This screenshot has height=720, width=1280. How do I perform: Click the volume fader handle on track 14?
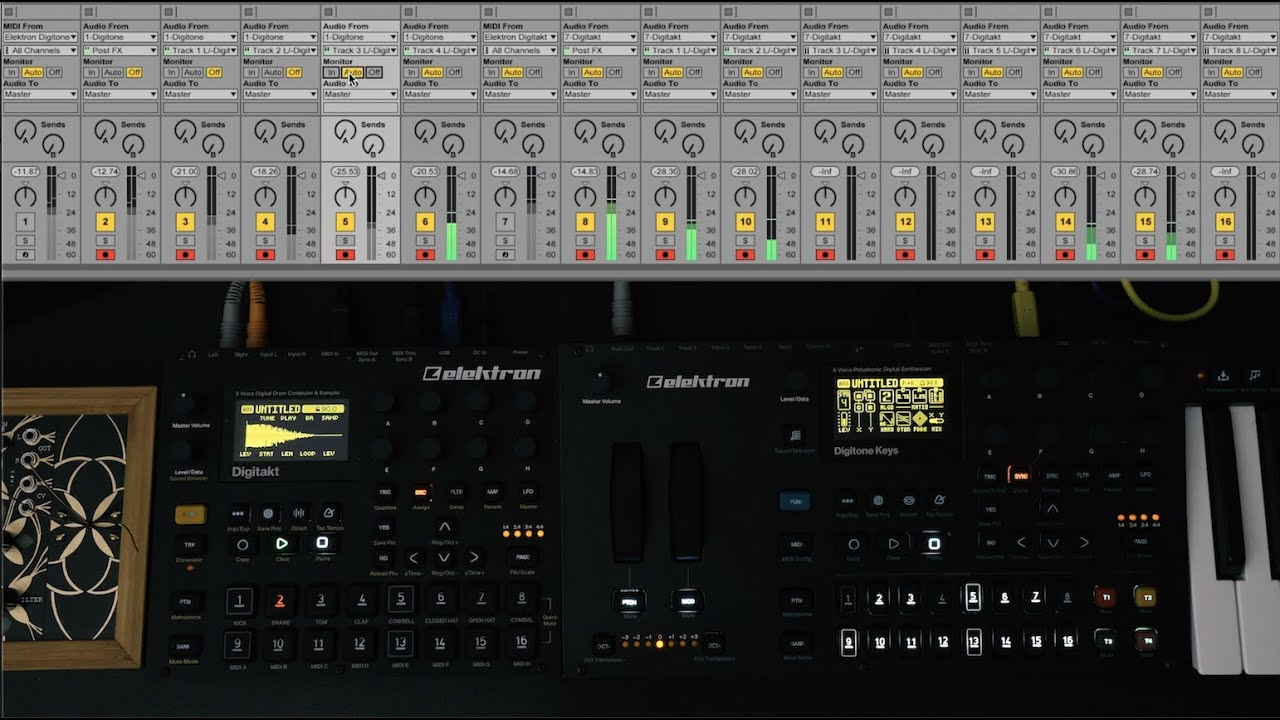(1100, 175)
